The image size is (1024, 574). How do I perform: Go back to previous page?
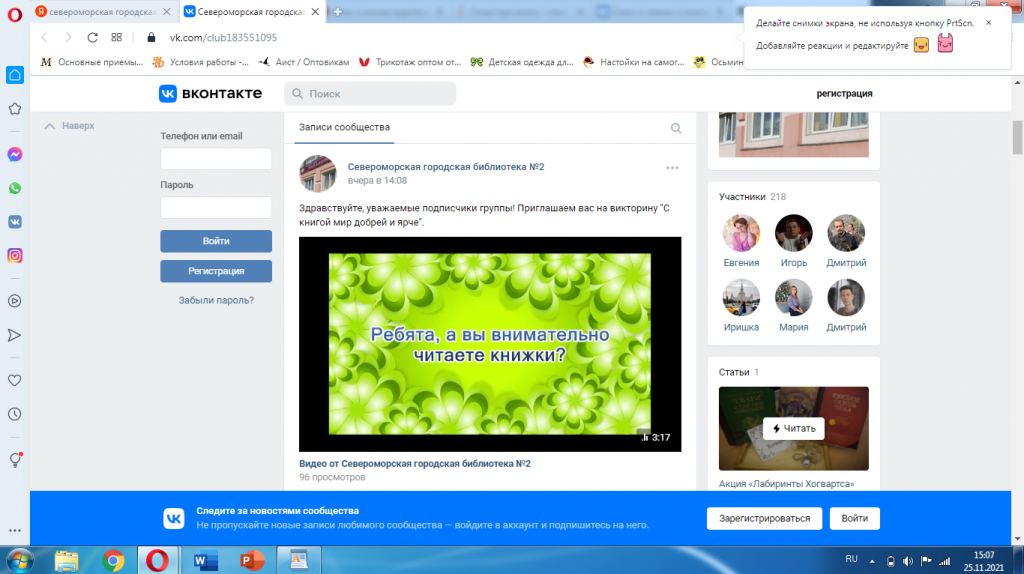(44, 38)
